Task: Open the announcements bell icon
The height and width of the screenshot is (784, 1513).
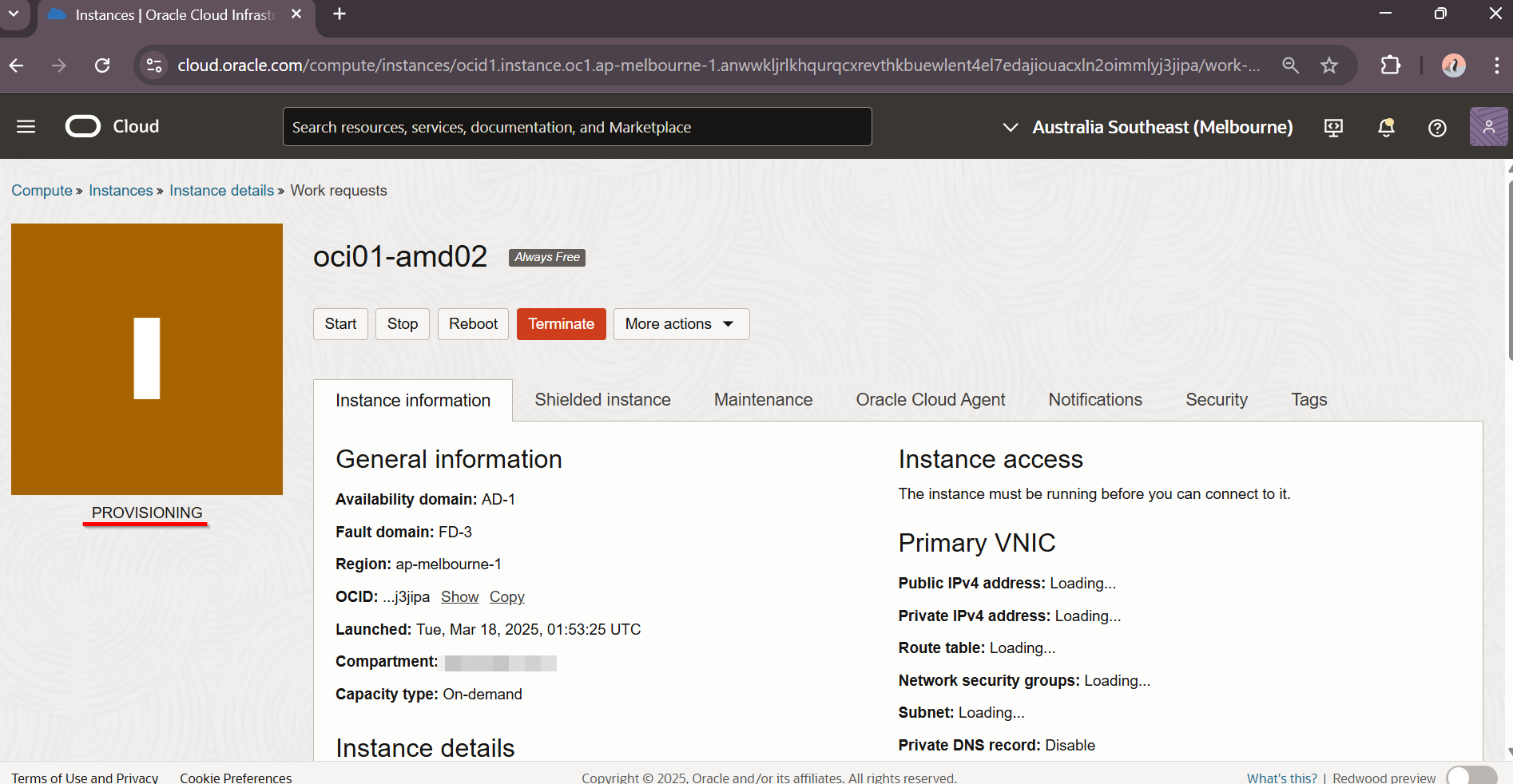Action: pyautogui.click(x=1386, y=128)
